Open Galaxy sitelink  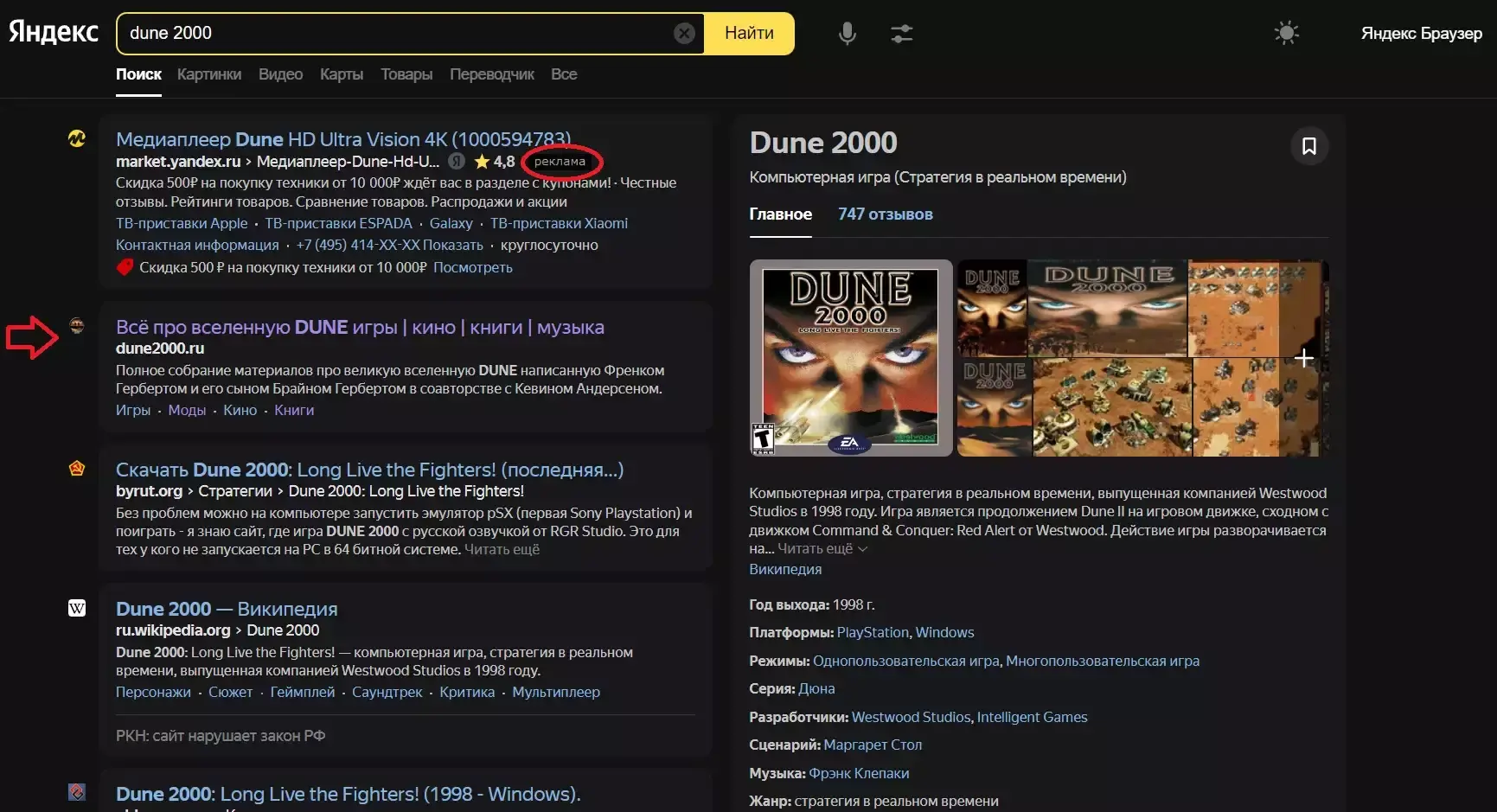point(451,223)
